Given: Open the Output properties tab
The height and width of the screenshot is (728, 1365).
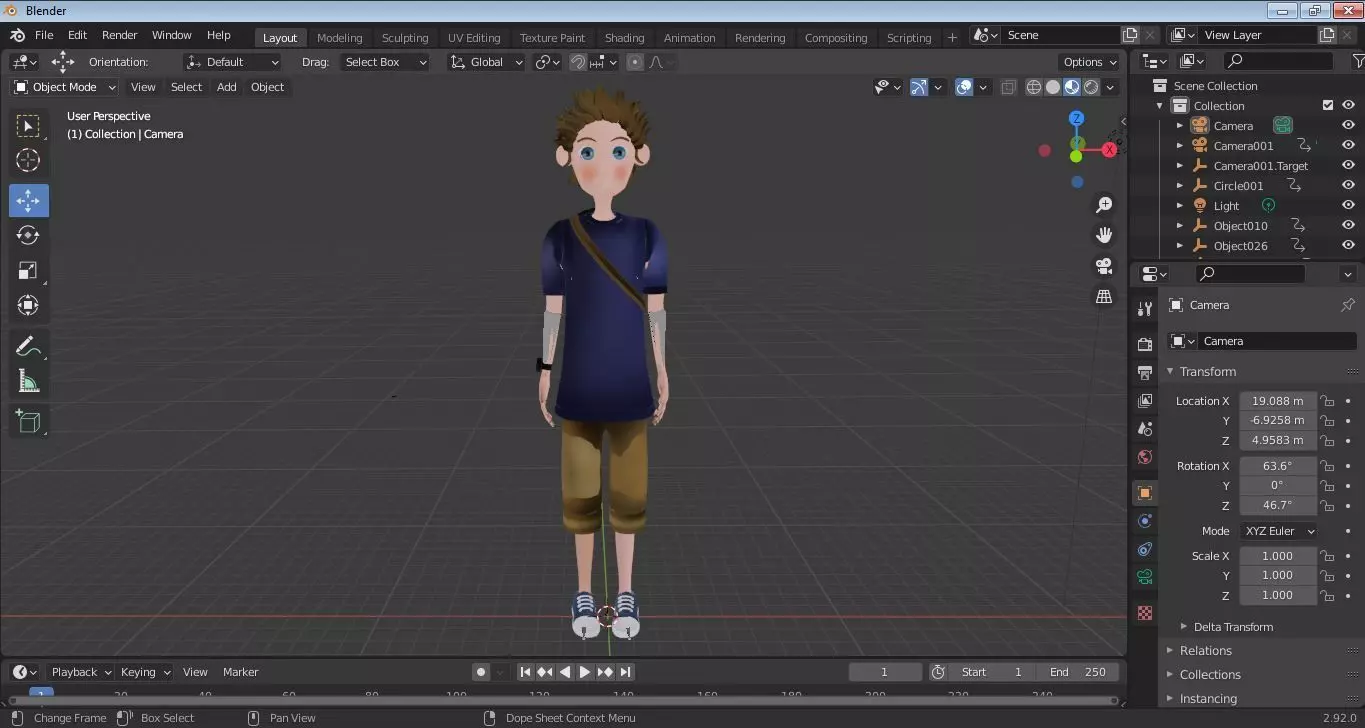Looking at the screenshot, I should tap(1145, 372).
